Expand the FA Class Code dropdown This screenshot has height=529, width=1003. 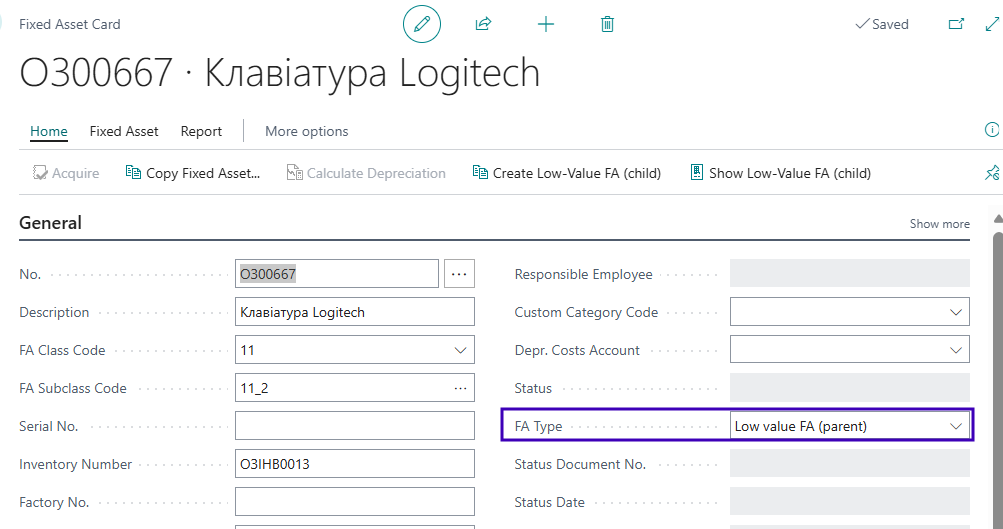pyautogui.click(x=460, y=350)
